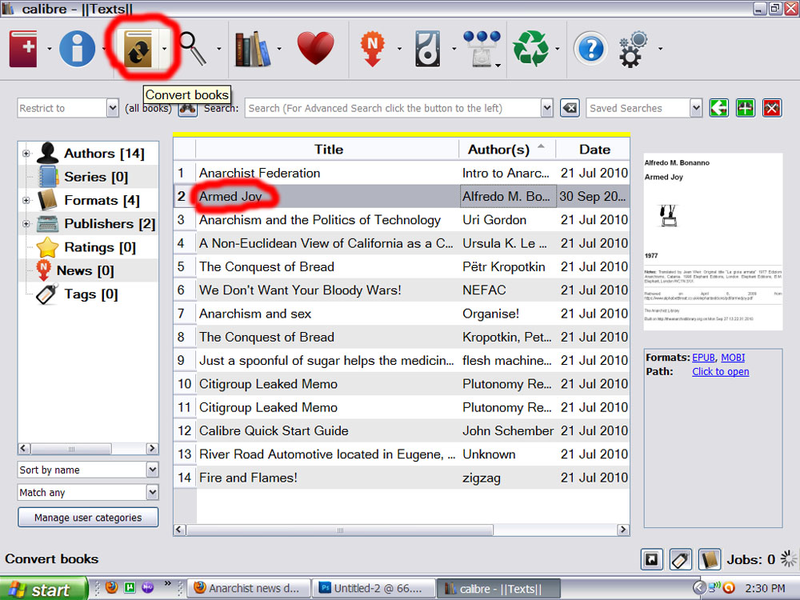
Task: Sort by the Date column header
Action: tap(593, 149)
